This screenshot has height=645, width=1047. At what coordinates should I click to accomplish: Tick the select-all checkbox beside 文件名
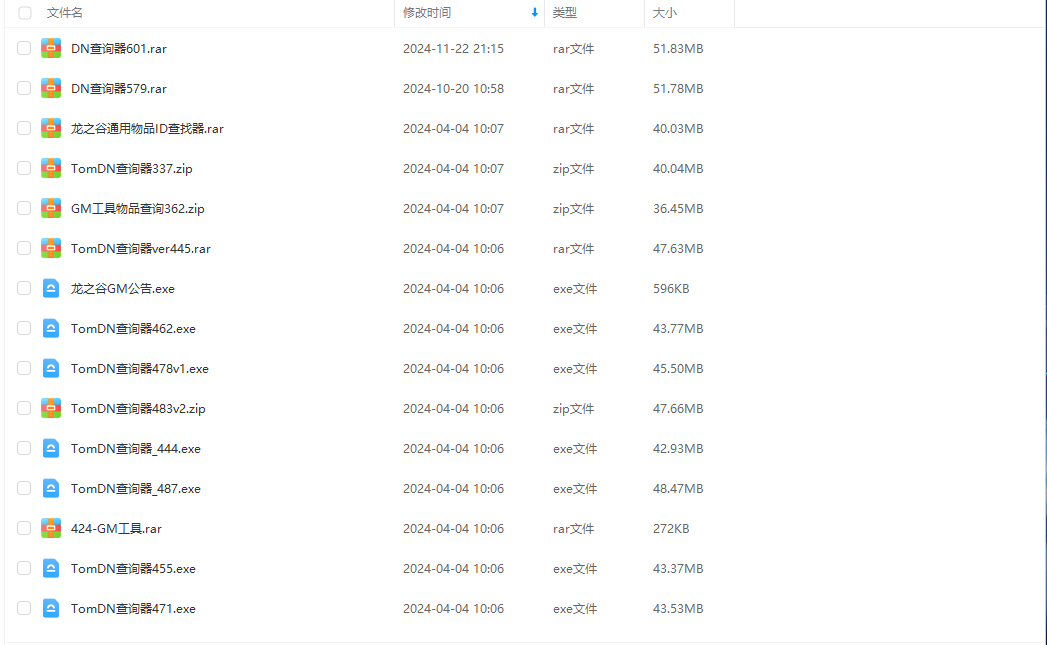(x=25, y=13)
